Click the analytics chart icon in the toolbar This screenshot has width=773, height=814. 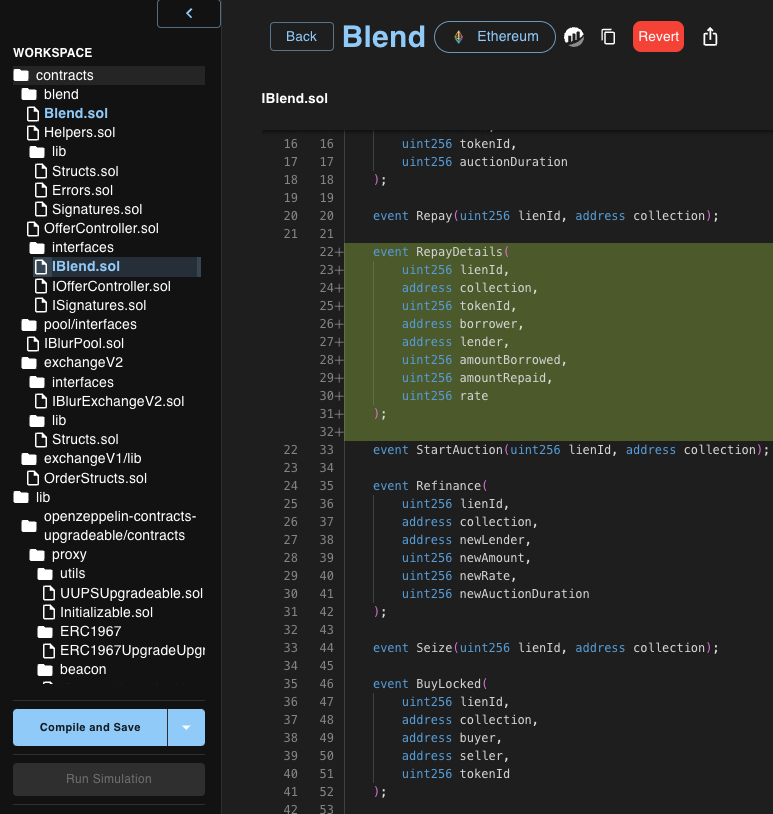pyautogui.click(x=573, y=36)
